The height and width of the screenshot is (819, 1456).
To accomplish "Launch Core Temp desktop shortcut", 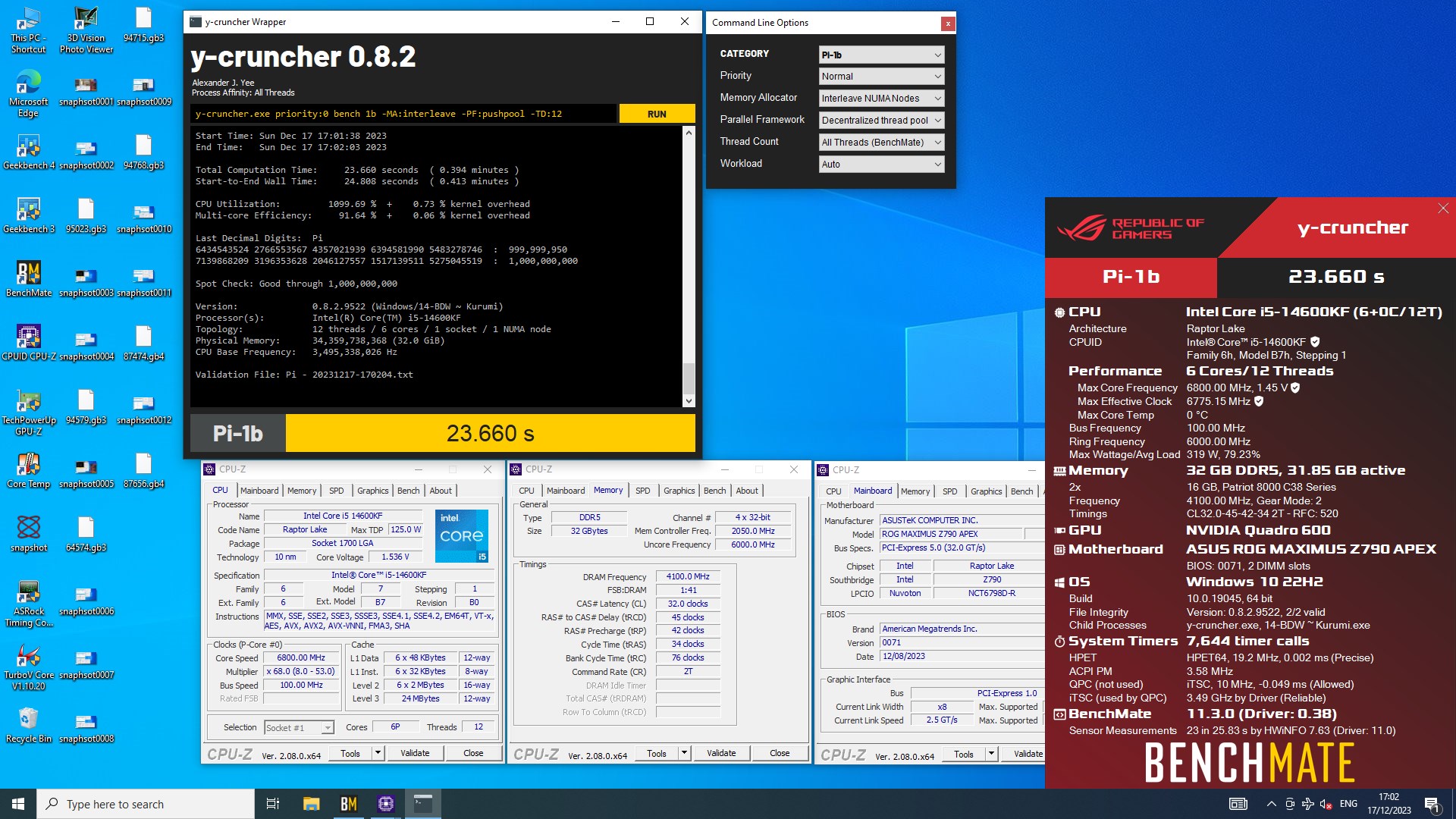I will [x=28, y=471].
